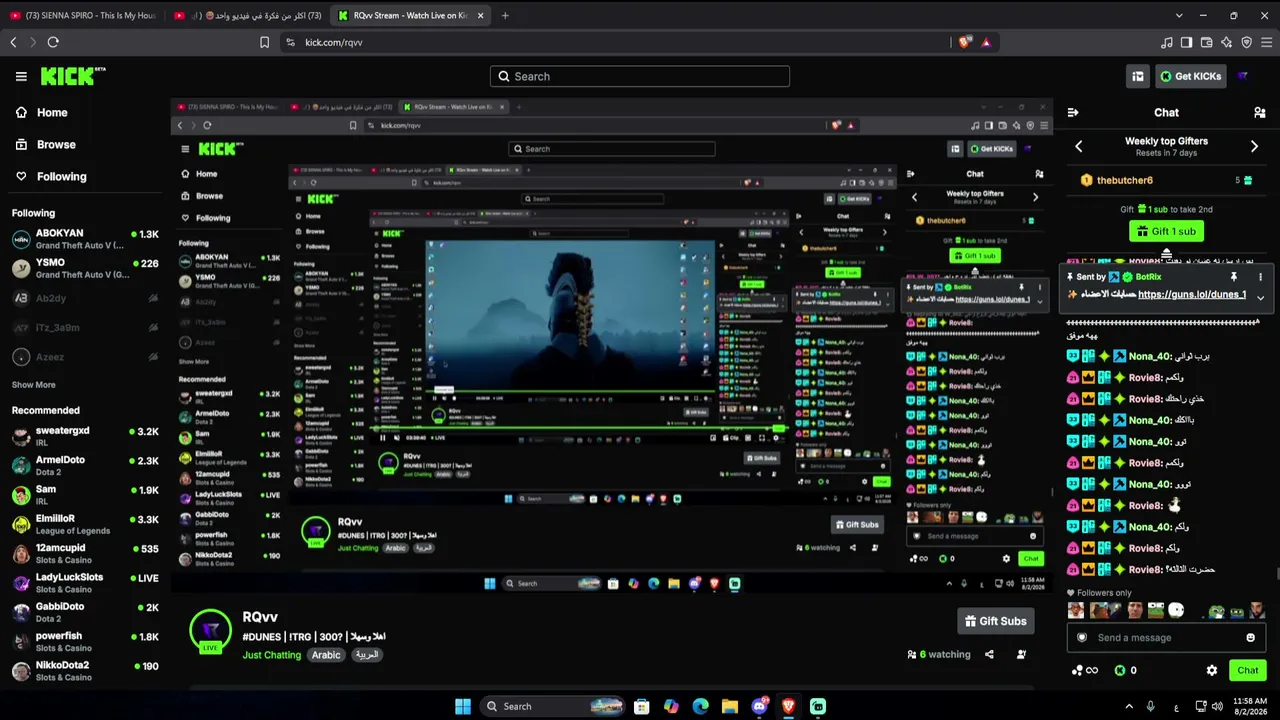Go back to the previous page
Screen dimensions: 1280x720
(13, 42)
